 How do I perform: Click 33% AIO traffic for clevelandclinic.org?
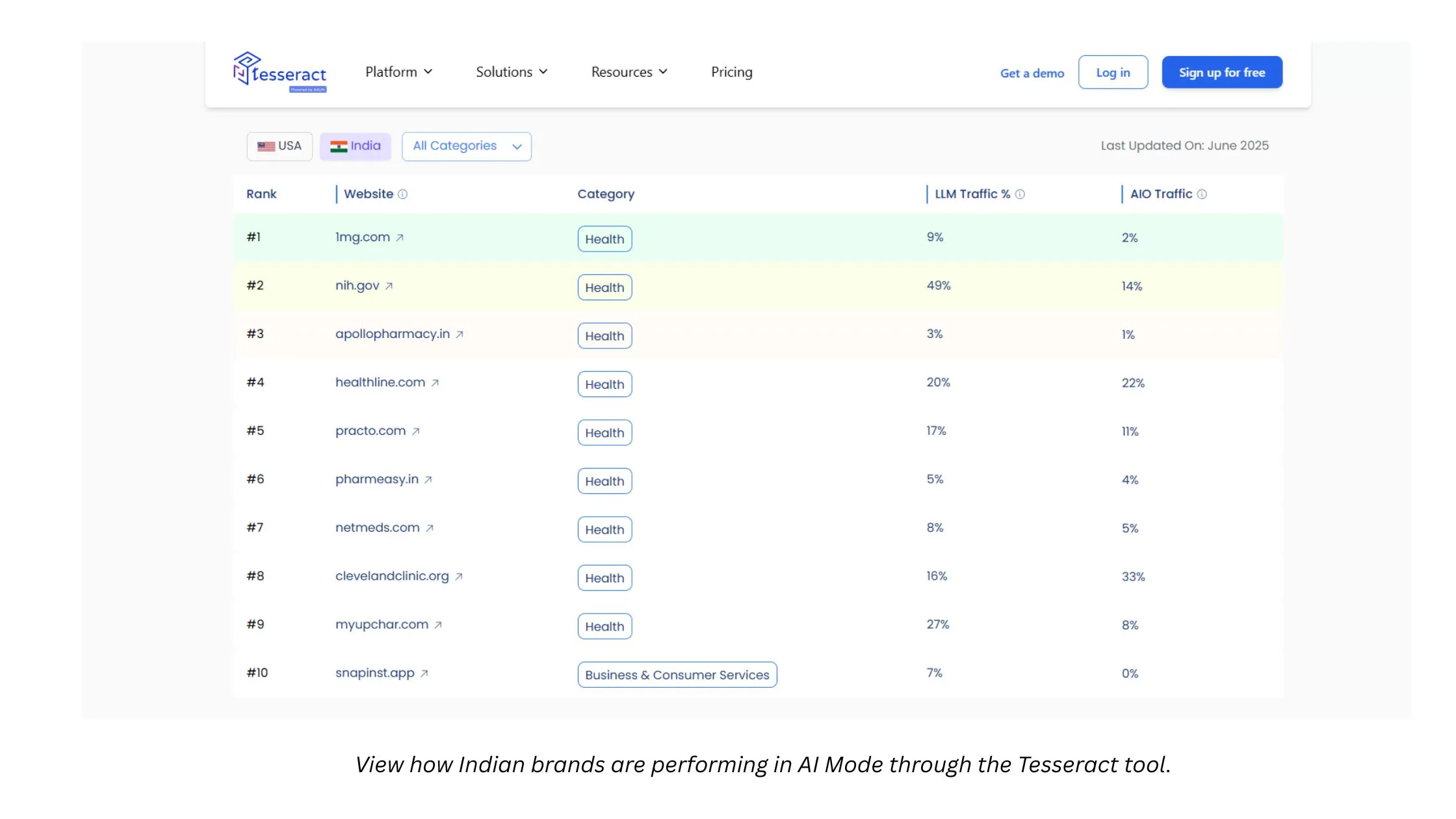1133,577
